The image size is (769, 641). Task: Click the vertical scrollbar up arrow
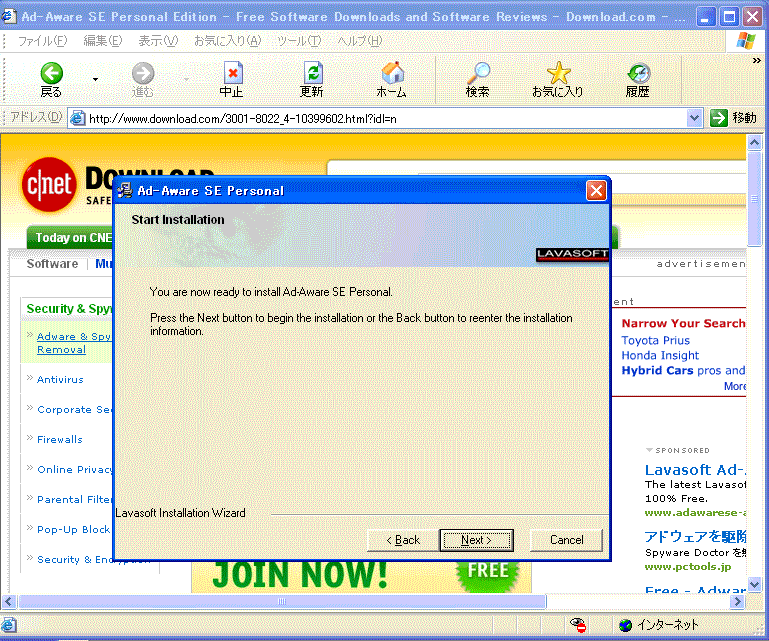[x=754, y=143]
